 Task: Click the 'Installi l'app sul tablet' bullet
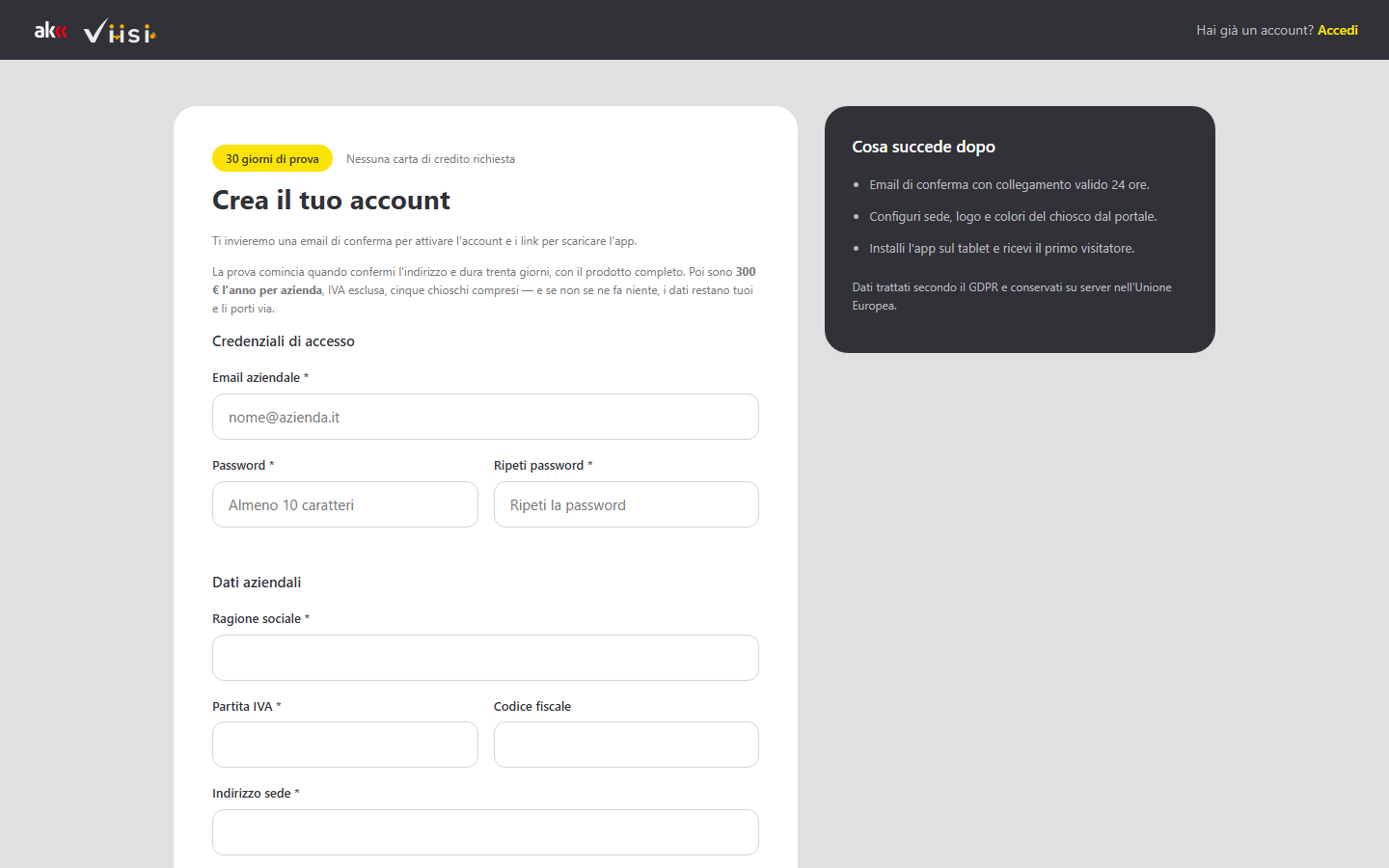1001,248
